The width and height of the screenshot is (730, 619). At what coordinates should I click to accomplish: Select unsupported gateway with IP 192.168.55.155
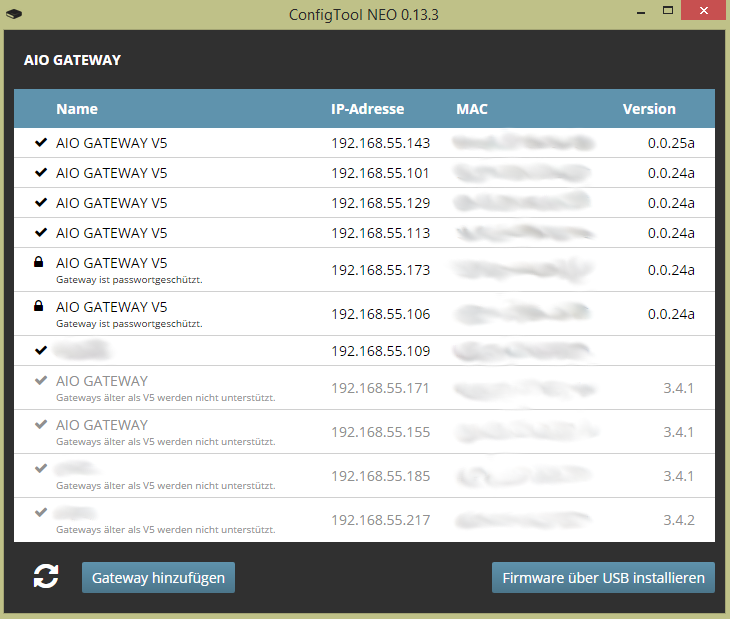(x=380, y=432)
